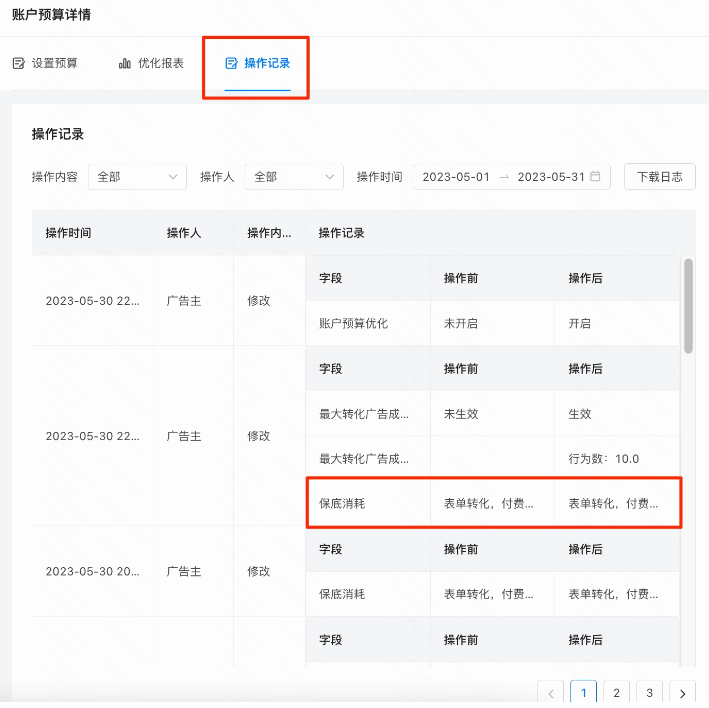
Task: Select page 1 in pagination
Action: [583, 693]
